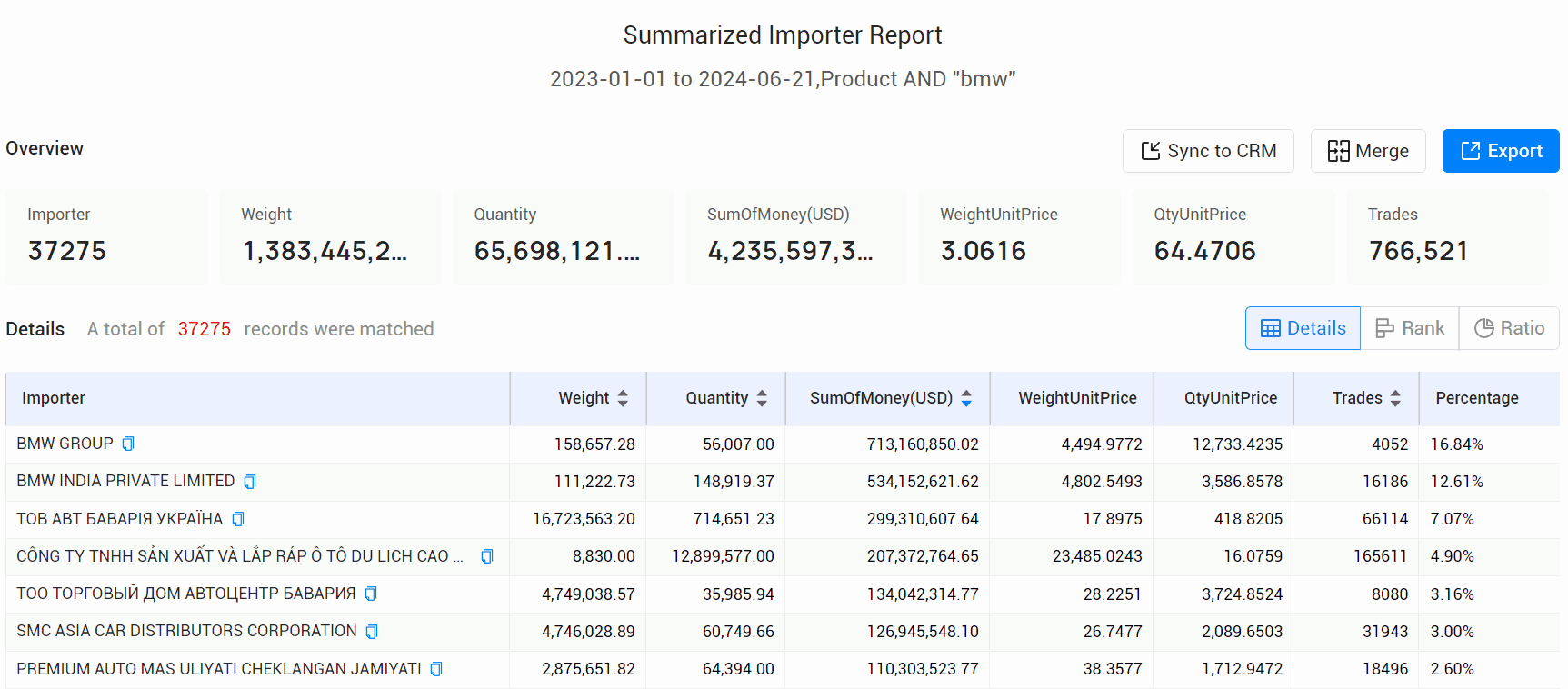Copy the CÔNG TY TNHH importer name
Viewport: 1568px width, 689px height.
(x=487, y=556)
